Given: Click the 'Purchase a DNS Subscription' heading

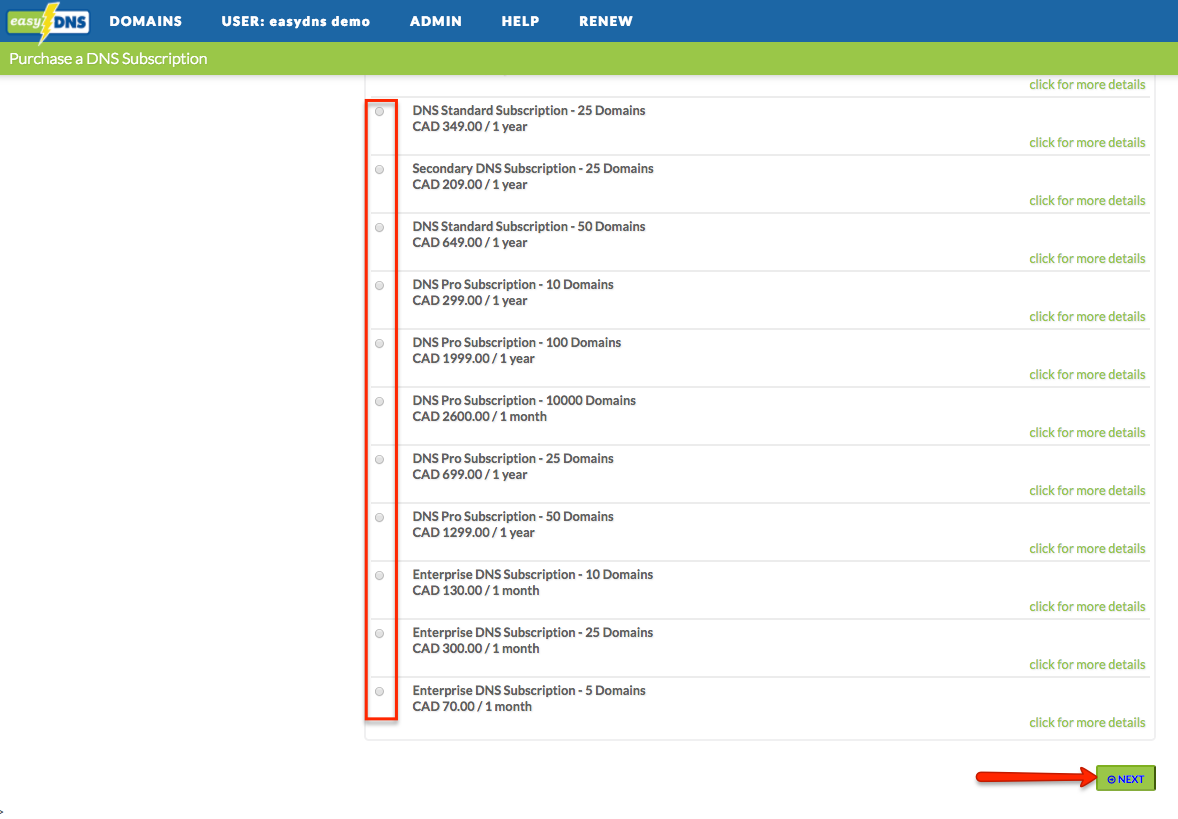Looking at the screenshot, I should click(x=108, y=59).
